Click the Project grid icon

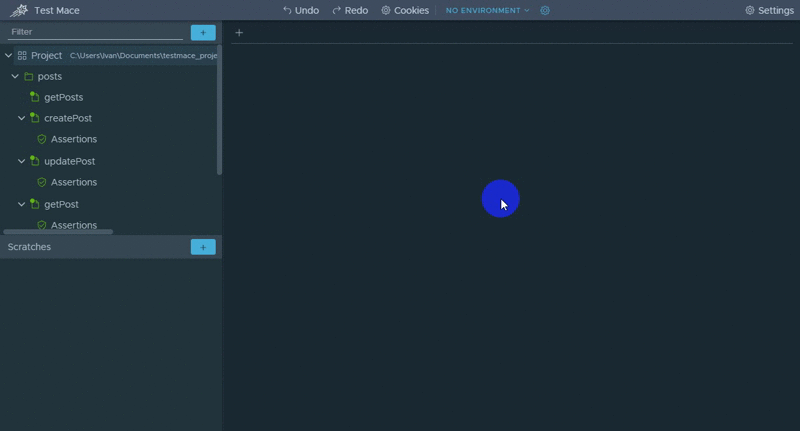22,55
